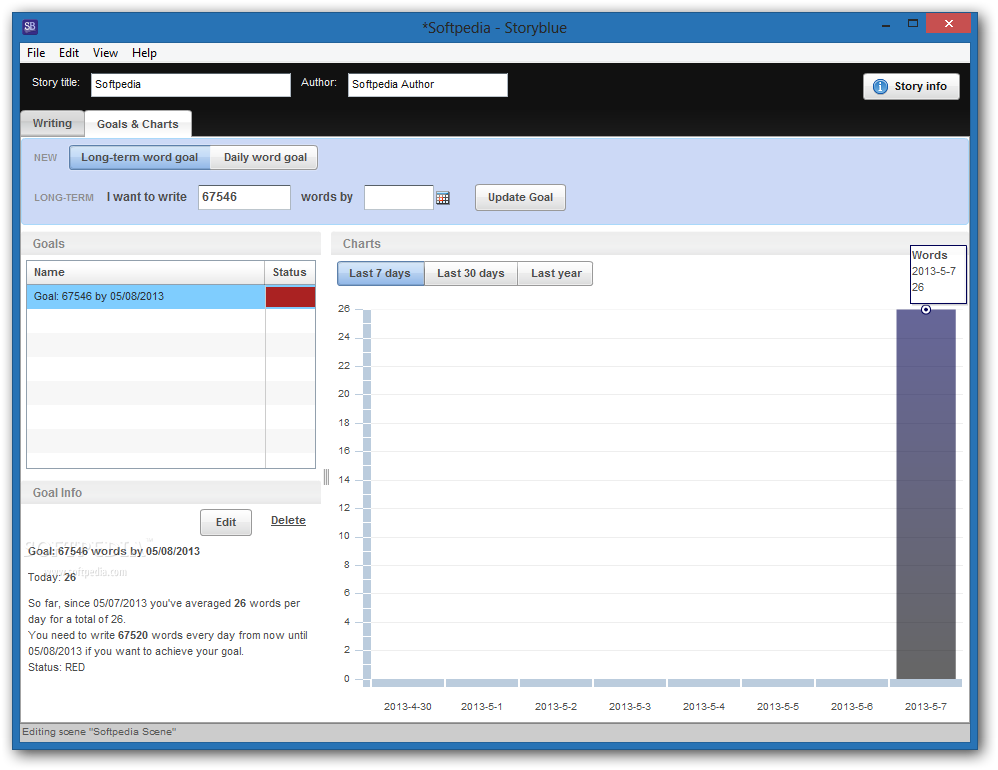Choose Long-term word goal option

click(139, 157)
